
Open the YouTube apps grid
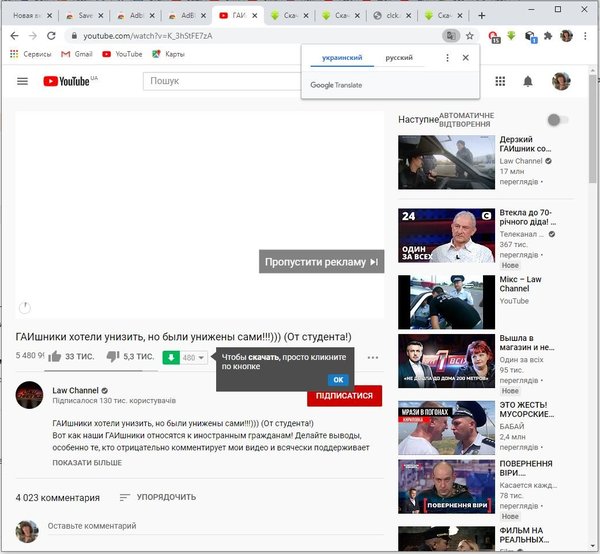pos(500,81)
